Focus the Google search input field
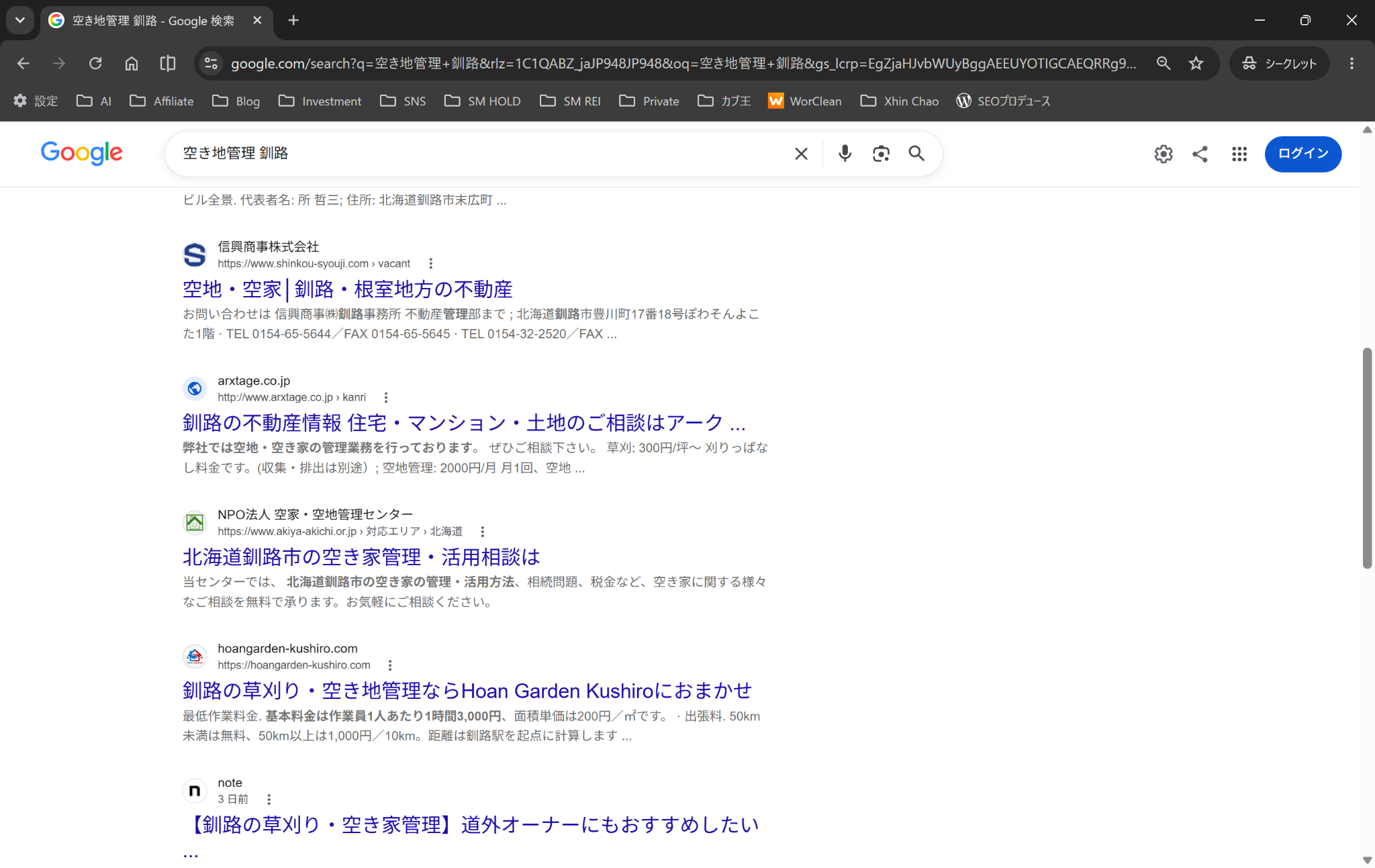Image resolution: width=1375 pixels, height=868 pixels. 483,154
